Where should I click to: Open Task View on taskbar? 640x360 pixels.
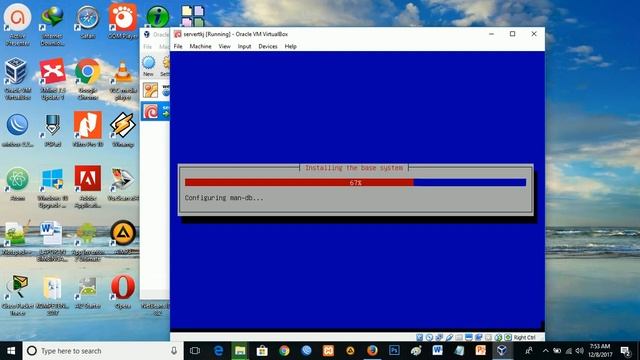coord(195,351)
